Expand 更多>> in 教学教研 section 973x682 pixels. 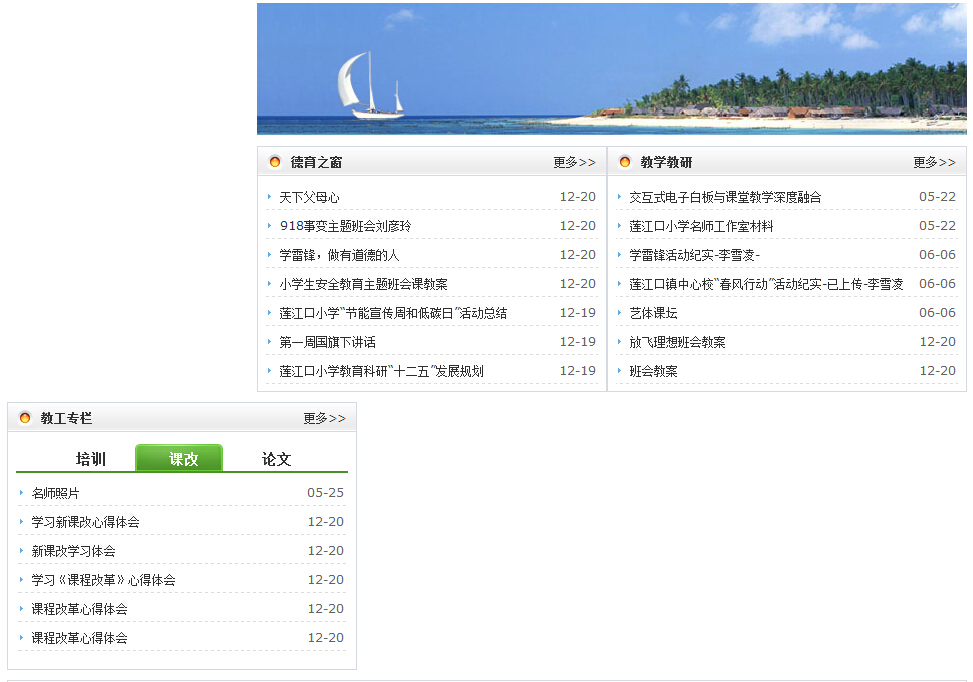click(934, 162)
